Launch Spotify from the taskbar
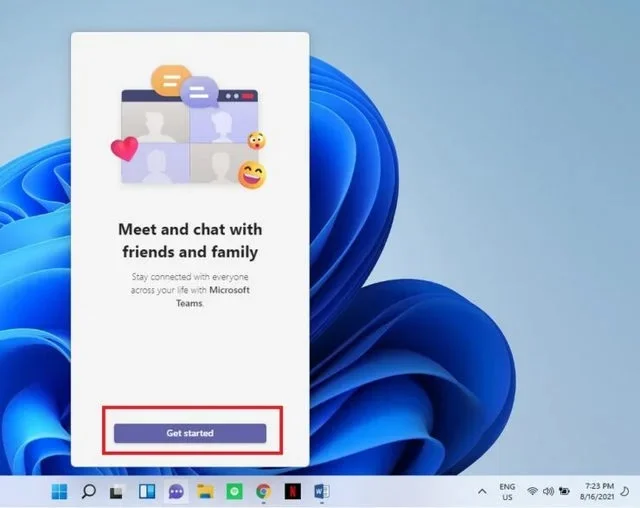The height and width of the screenshot is (508, 640). pyautogui.click(x=234, y=491)
